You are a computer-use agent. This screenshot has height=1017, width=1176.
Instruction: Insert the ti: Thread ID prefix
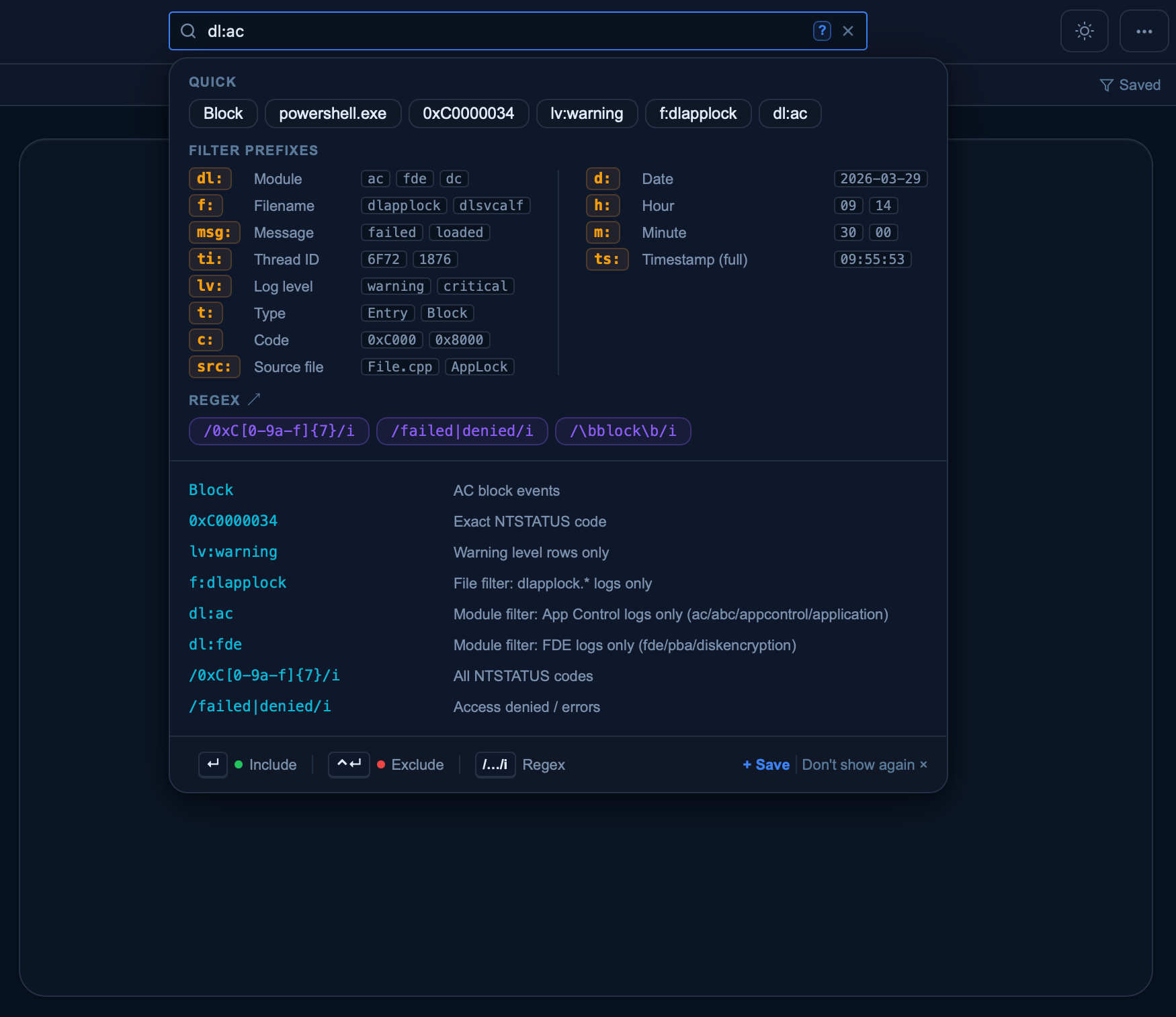click(x=210, y=259)
